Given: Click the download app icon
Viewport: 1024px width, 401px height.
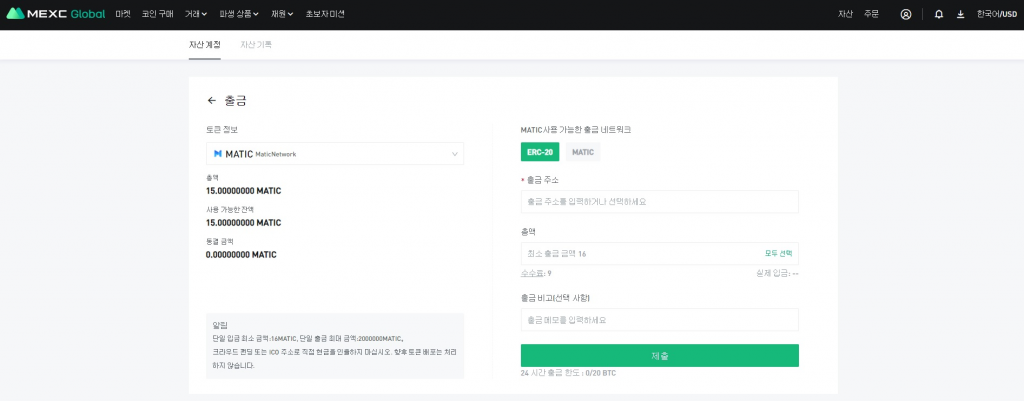Looking at the screenshot, I should click(x=960, y=14).
